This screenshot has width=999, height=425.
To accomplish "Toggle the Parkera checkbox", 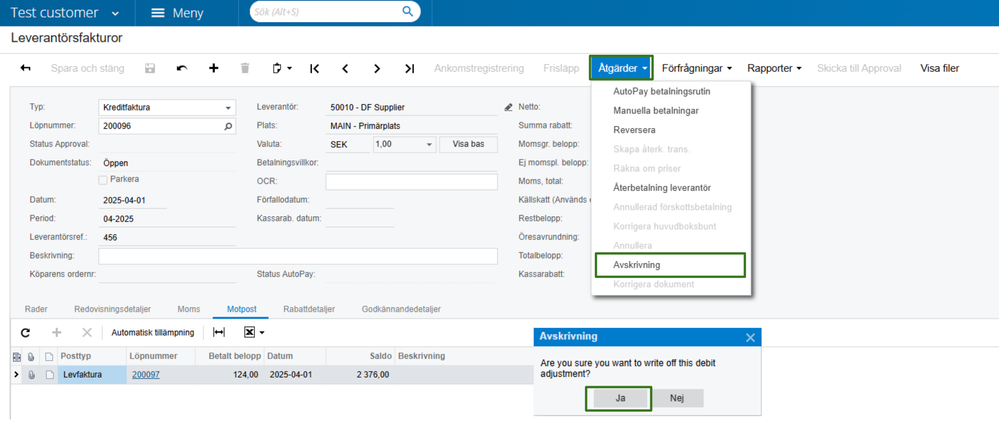I will tap(103, 180).
